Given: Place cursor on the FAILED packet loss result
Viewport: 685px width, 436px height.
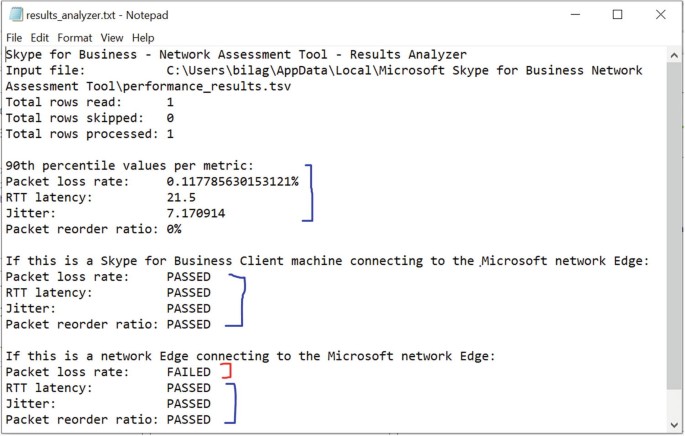Looking at the screenshot, I should (x=189, y=372).
